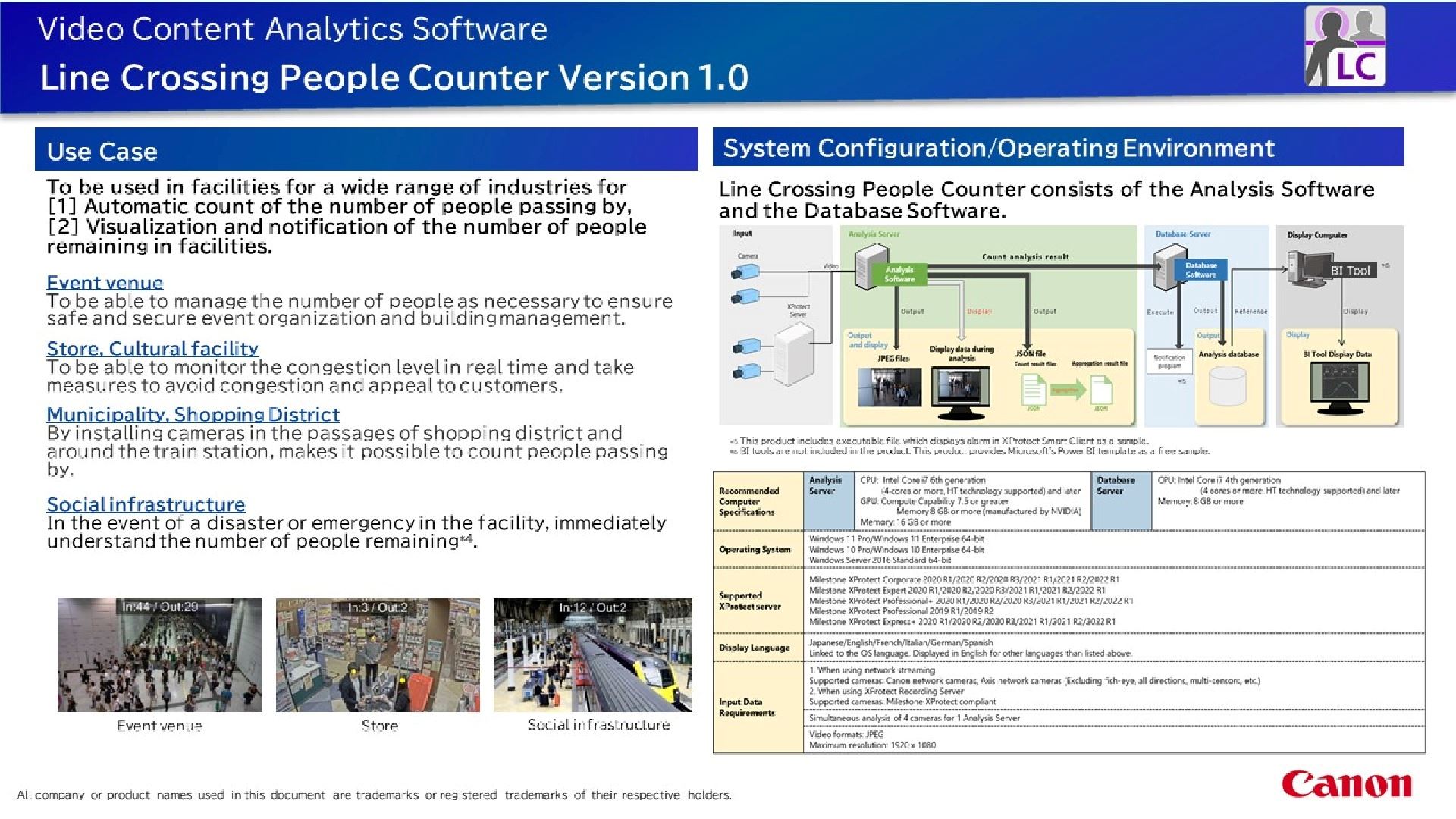Click the 'In:44 / Out:29' counter overlay
The height and width of the screenshot is (819, 1456).
[160, 607]
